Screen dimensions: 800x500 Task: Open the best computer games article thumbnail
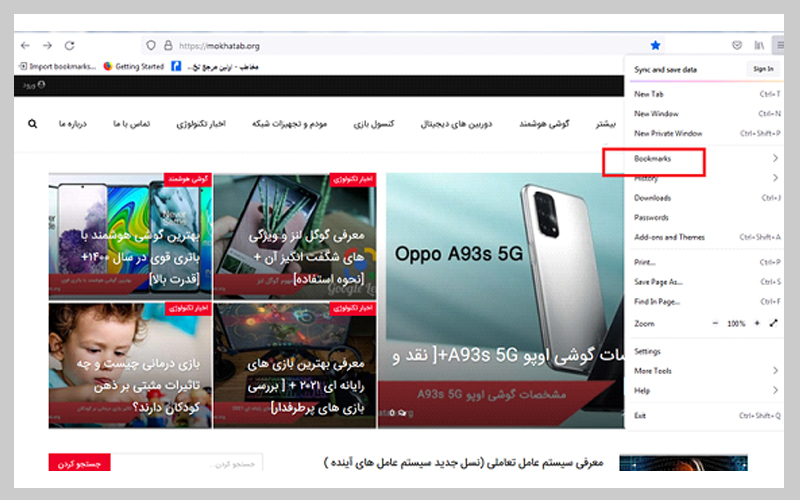(x=295, y=365)
